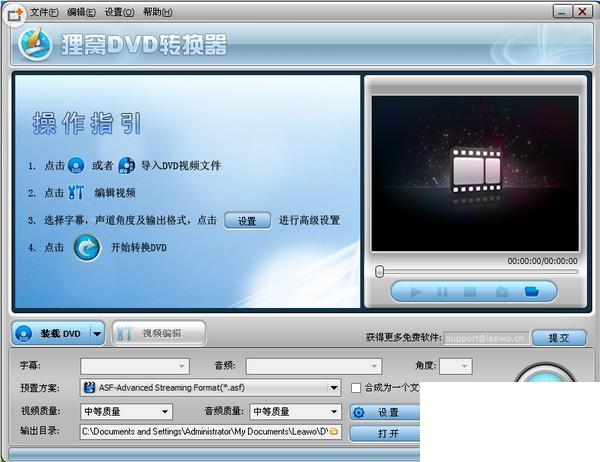Click the 提交 button

point(559,338)
